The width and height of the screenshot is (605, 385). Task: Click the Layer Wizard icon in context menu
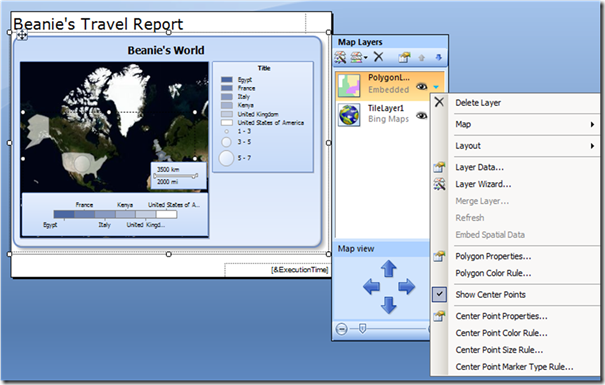point(439,184)
